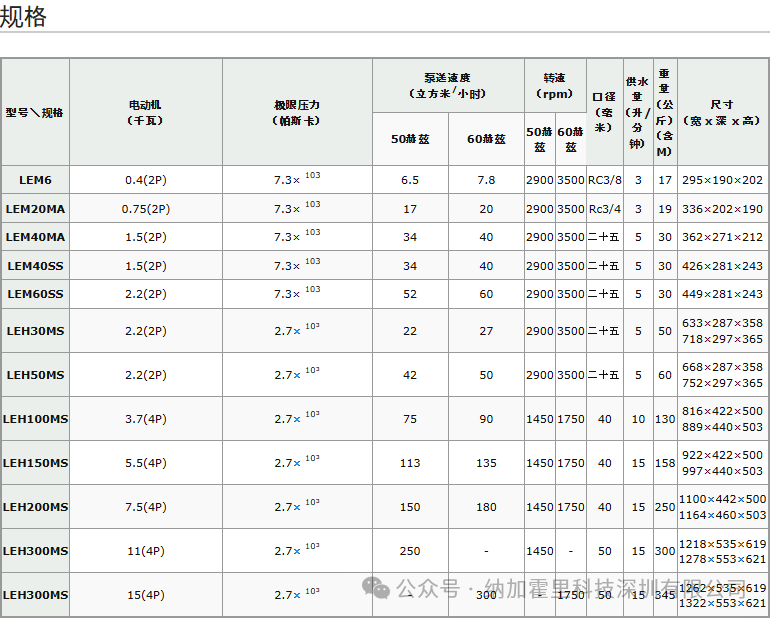Click the dimension 426×281×243
771x619 pixels.
[x=722, y=266]
